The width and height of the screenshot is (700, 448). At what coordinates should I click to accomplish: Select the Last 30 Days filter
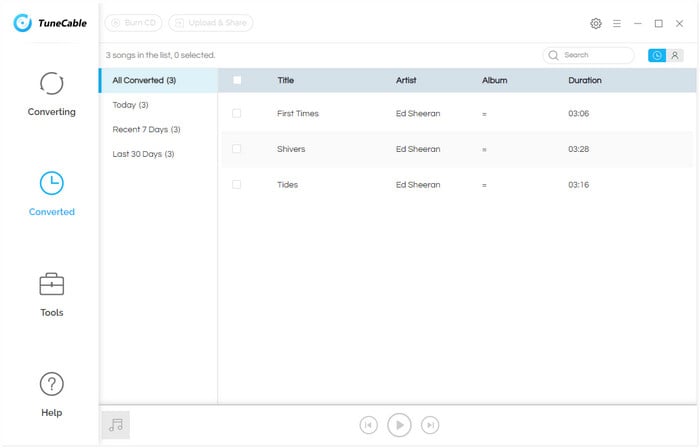click(143, 154)
